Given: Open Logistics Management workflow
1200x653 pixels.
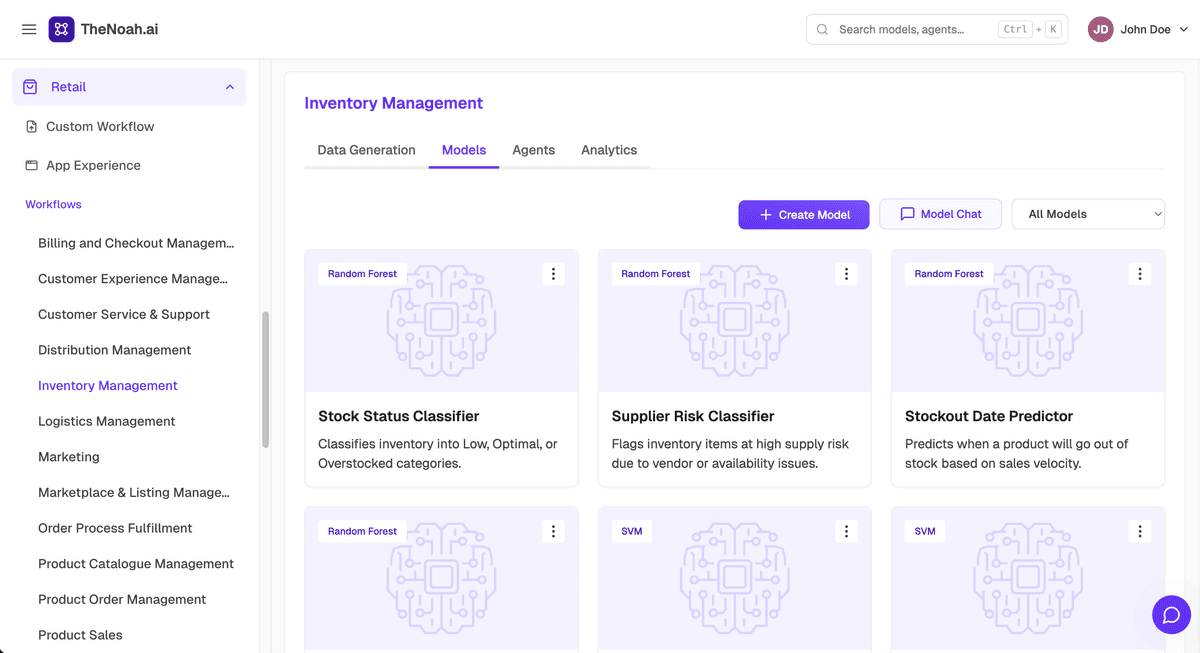Looking at the screenshot, I should [x=107, y=421].
